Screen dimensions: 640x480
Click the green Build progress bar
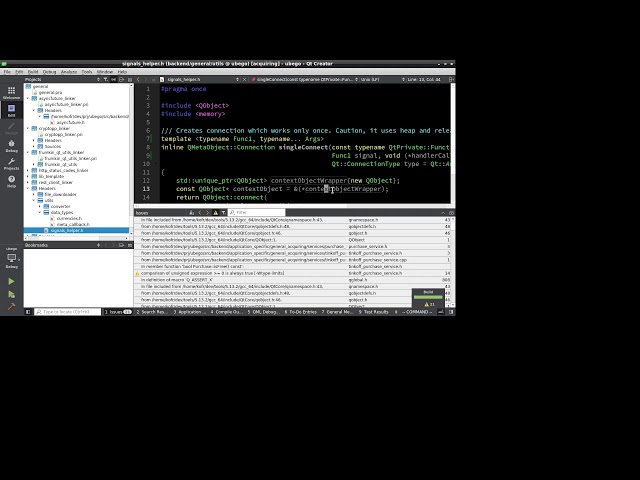coord(428,297)
